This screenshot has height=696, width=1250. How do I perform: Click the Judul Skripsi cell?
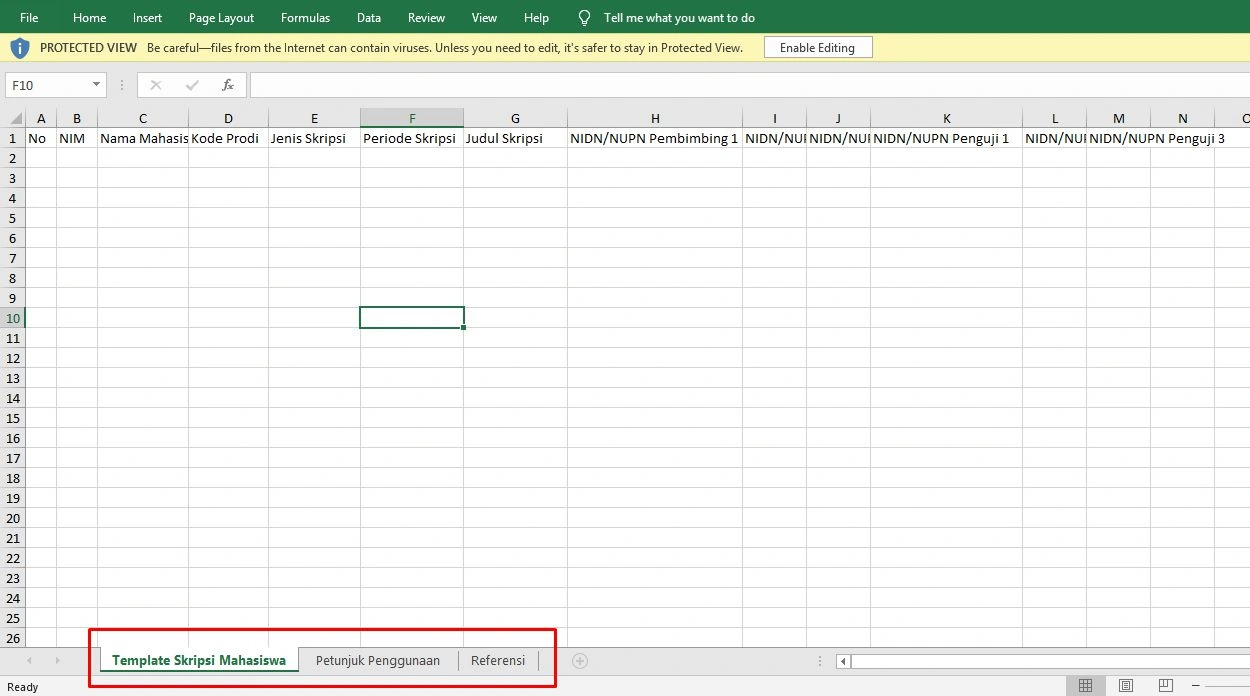point(515,138)
